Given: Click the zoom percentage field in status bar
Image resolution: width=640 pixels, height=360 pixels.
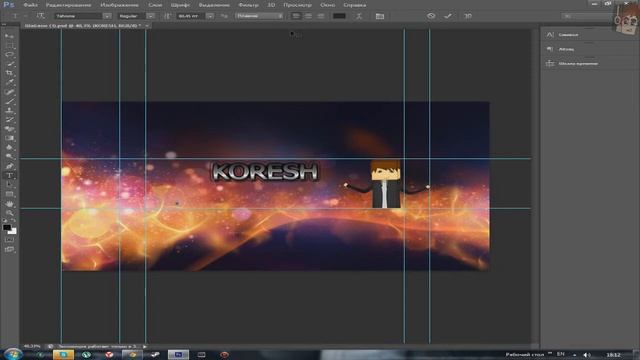Looking at the screenshot, I should (x=31, y=347).
